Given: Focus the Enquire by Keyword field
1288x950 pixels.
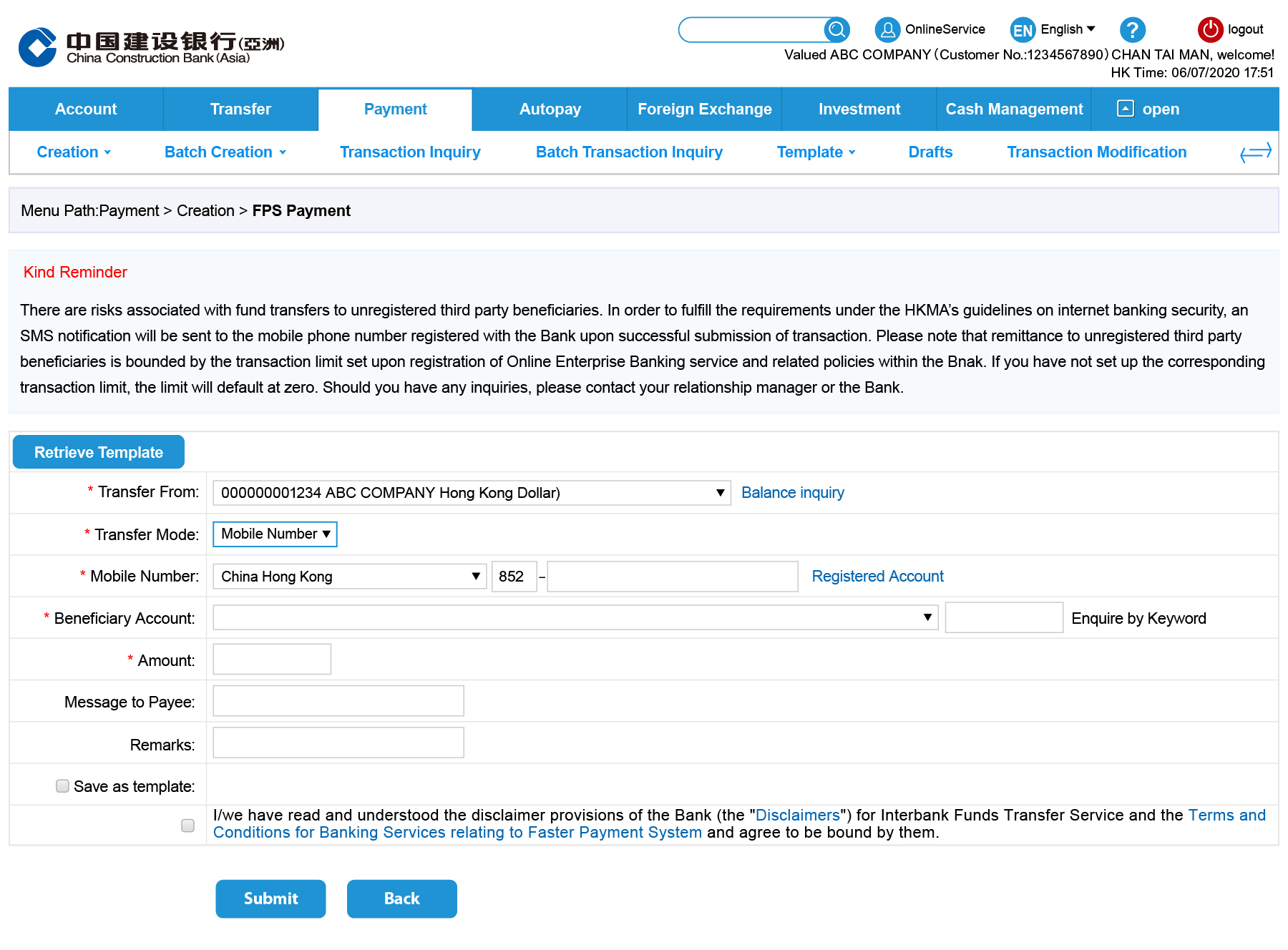Looking at the screenshot, I should pos(1004,617).
